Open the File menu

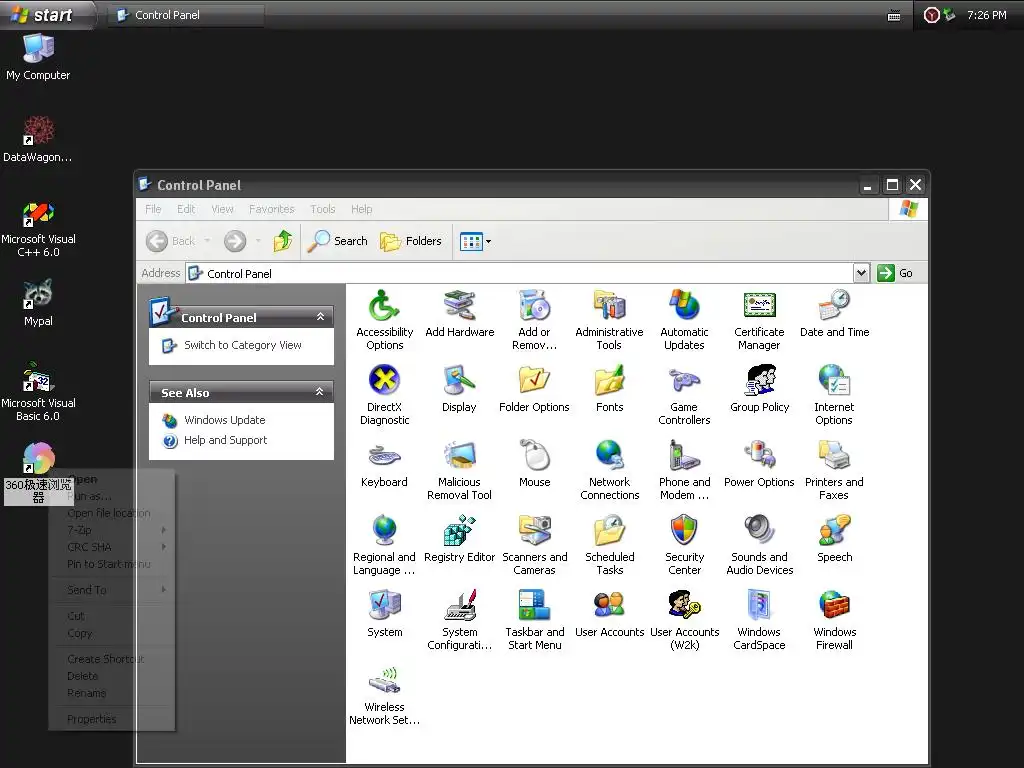pyautogui.click(x=153, y=209)
